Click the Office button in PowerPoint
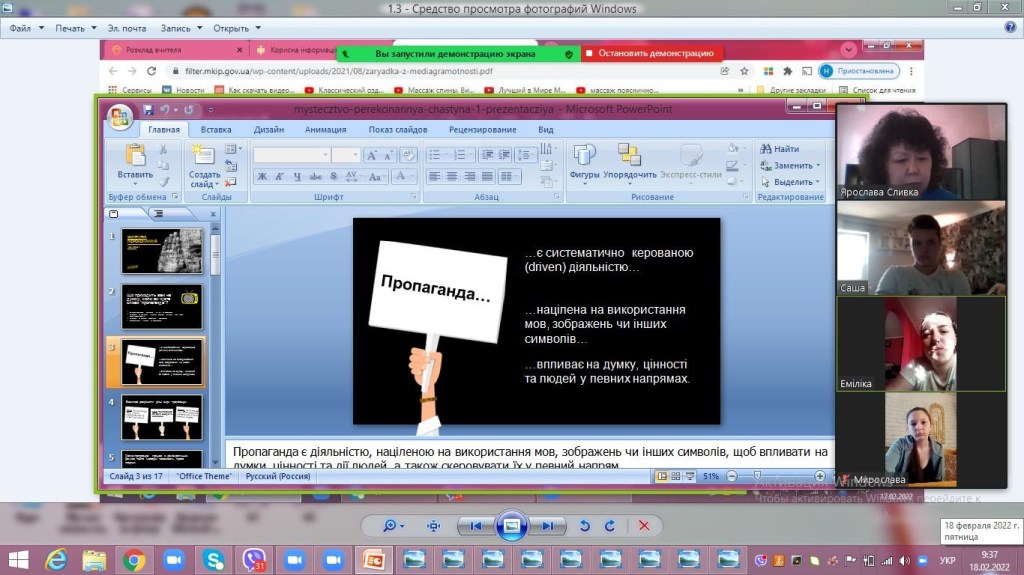The width and height of the screenshot is (1024, 575). [120, 116]
